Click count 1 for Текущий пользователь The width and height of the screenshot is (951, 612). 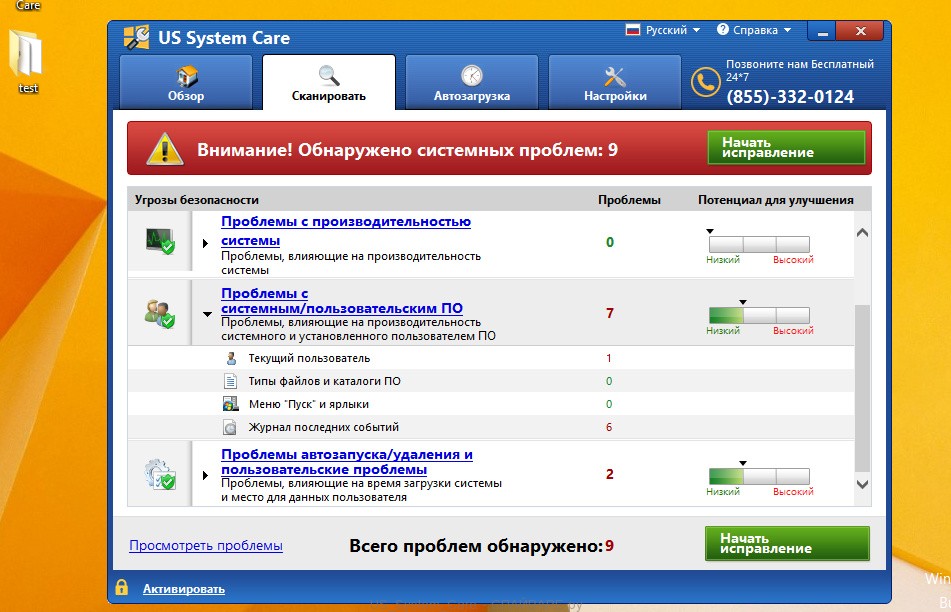coord(609,358)
